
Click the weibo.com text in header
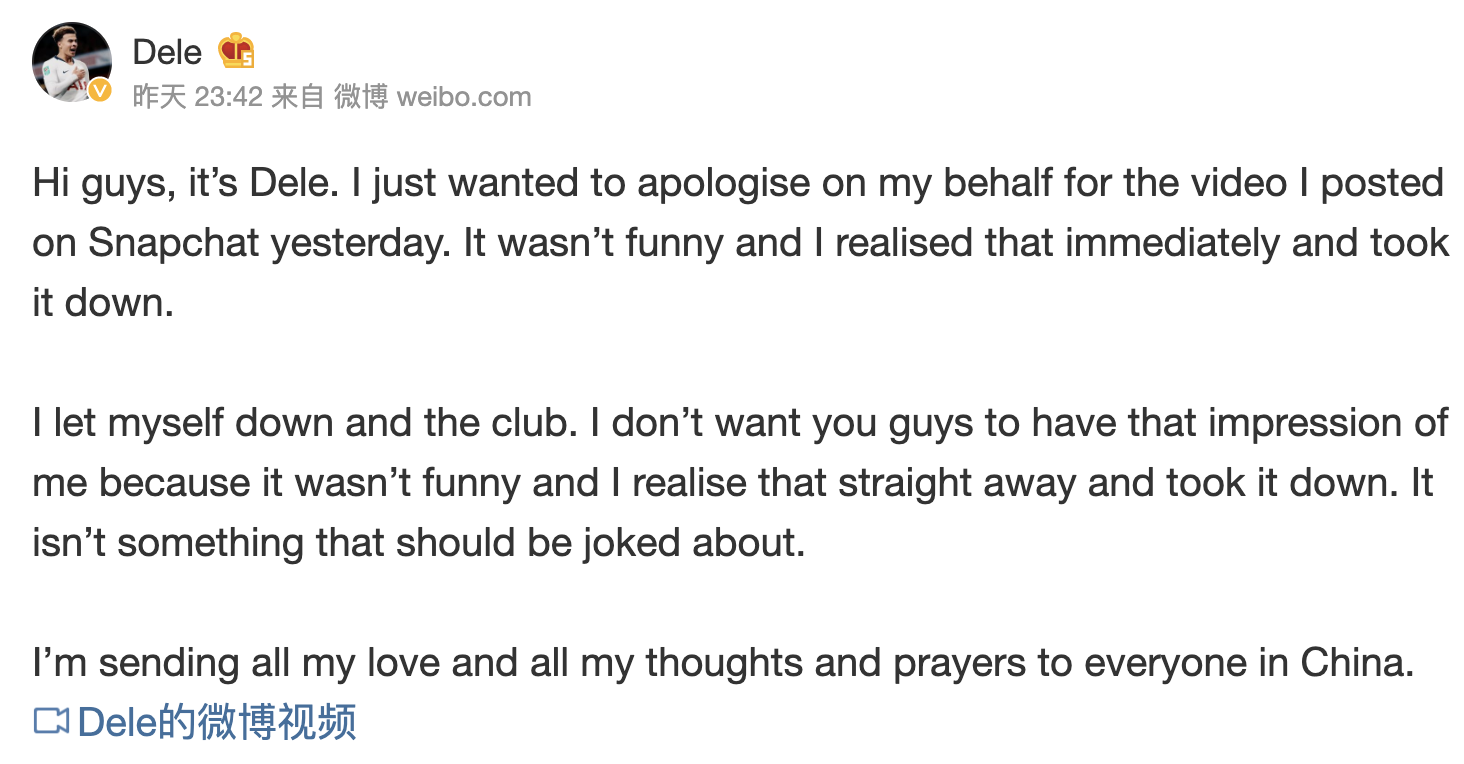pos(464,97)
